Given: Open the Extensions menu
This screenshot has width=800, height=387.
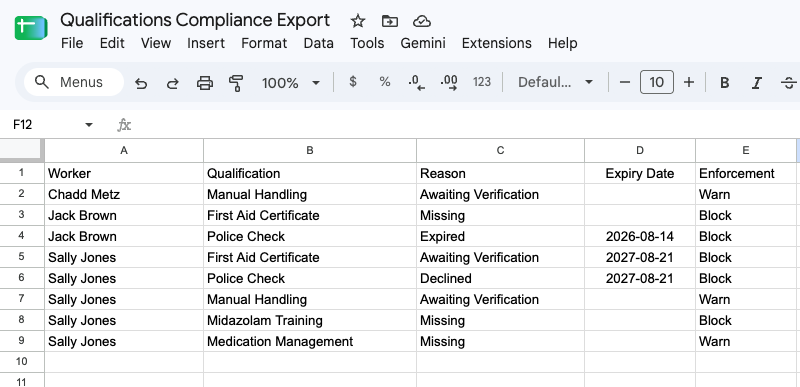Looking at the screenshot, I should pyautogui.click(x=496, y=43).
